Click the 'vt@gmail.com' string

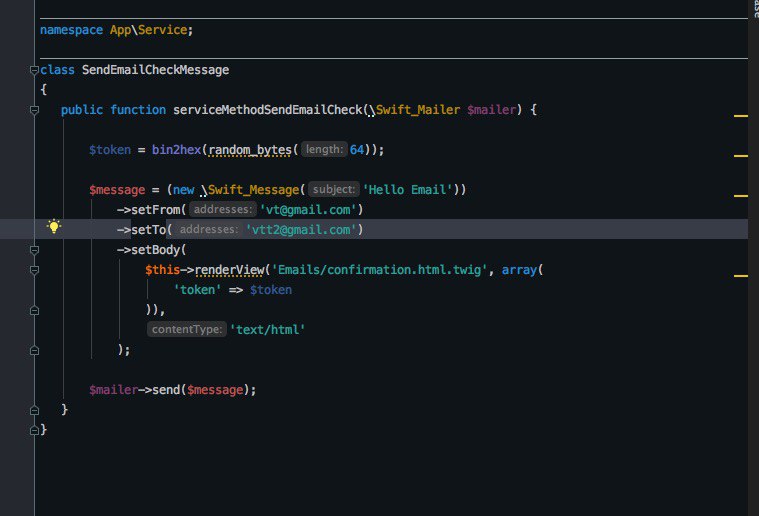tap(308, 210)
